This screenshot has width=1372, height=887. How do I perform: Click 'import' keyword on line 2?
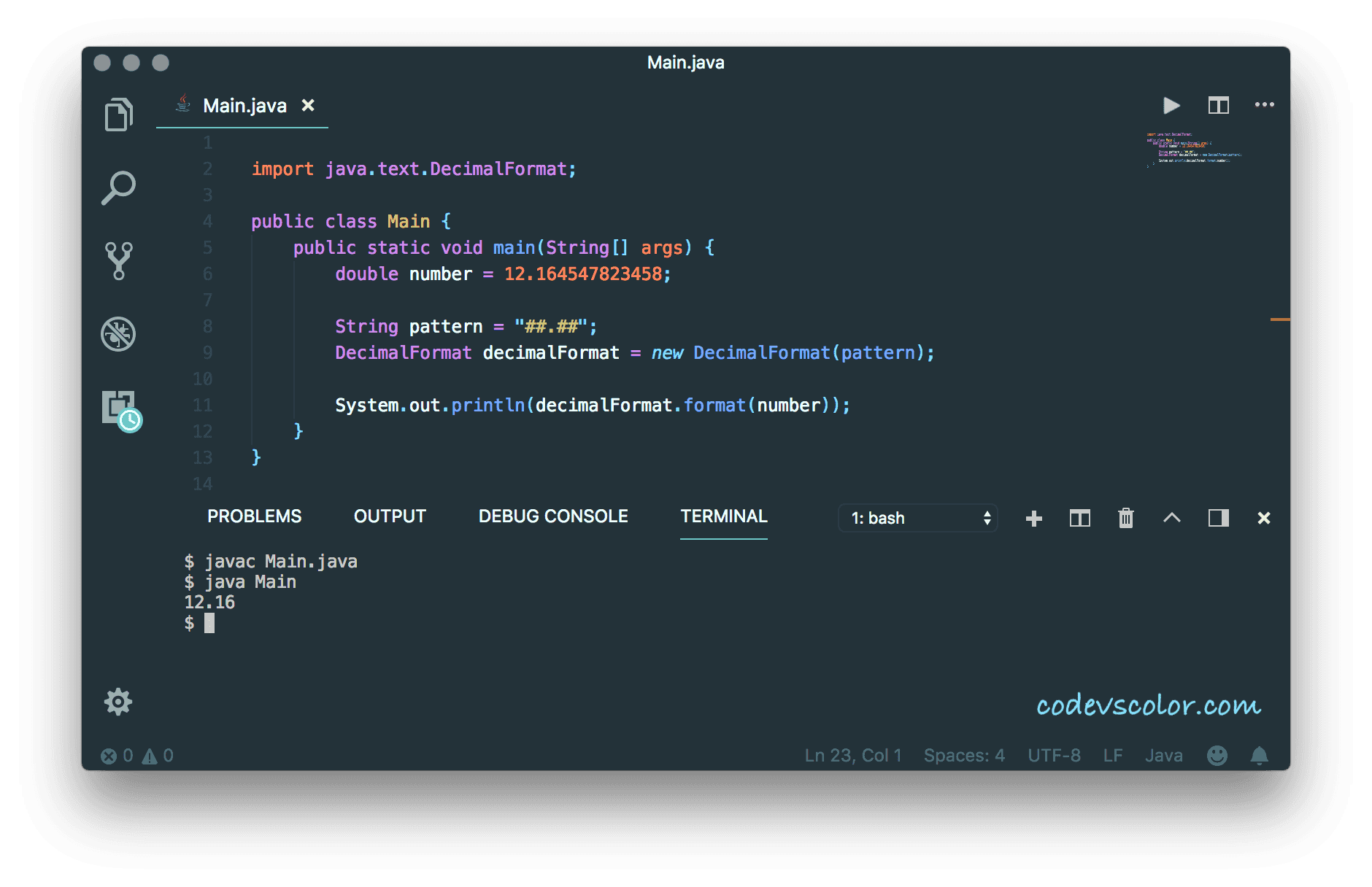[x=282, y=169]
